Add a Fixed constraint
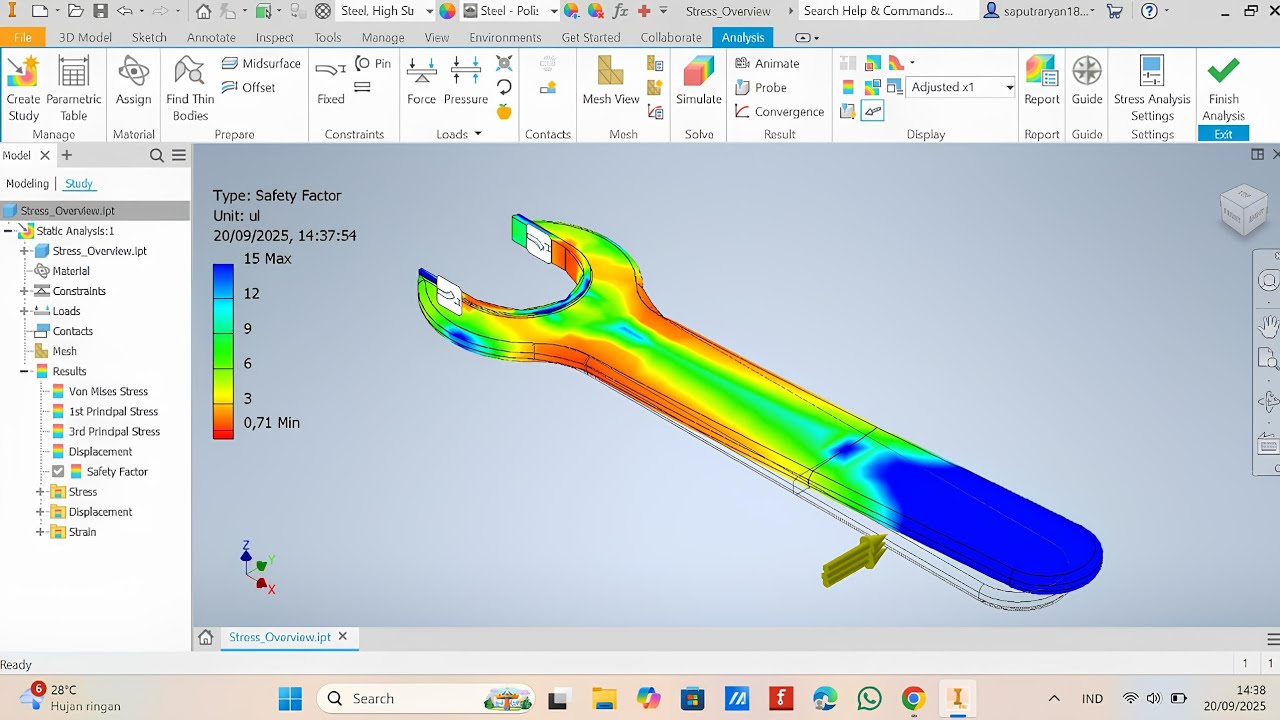The image size is (1280, 720). click(331, 81)
